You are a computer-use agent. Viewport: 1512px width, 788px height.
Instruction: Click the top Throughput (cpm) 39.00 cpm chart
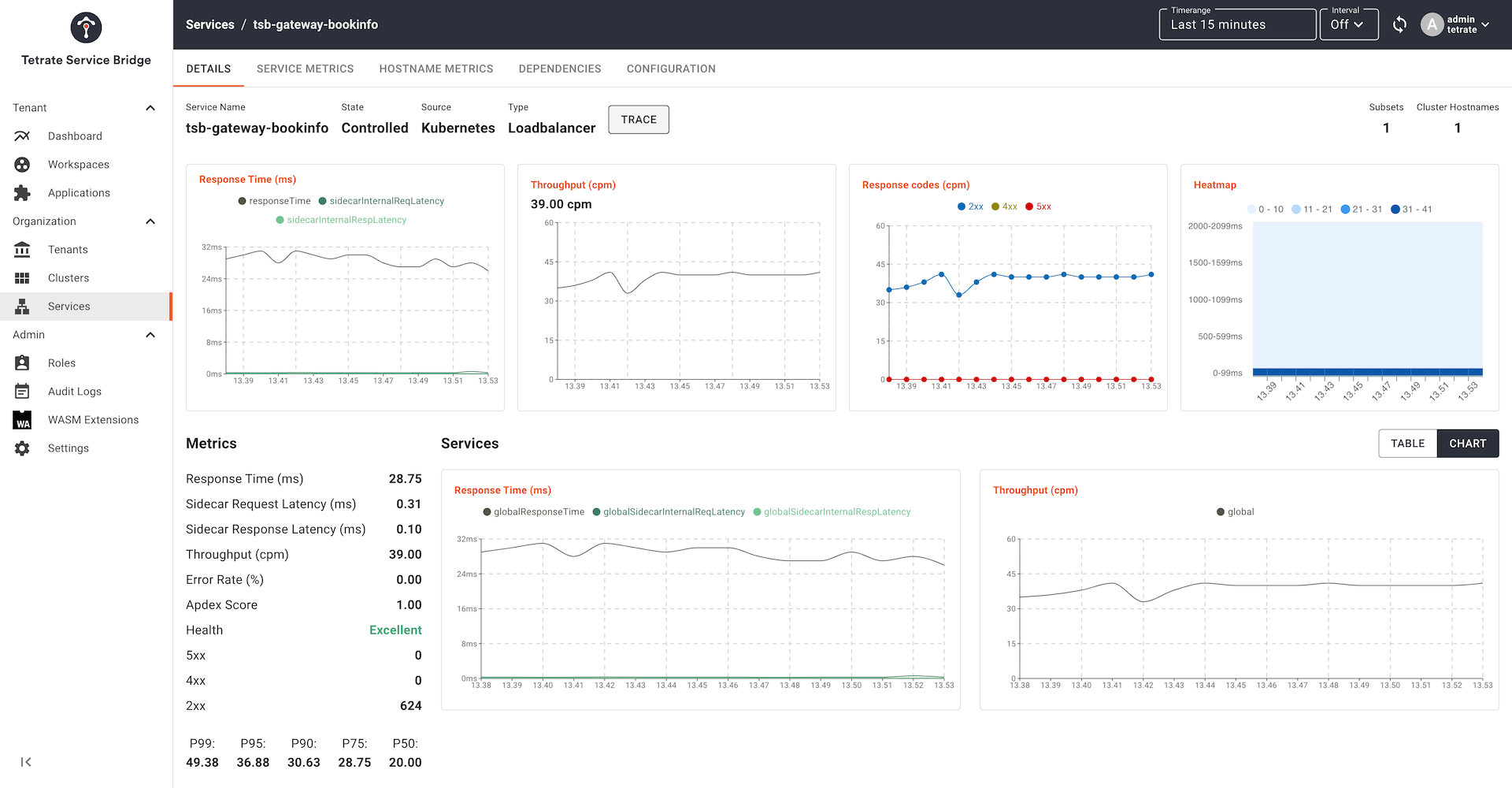click(x=676, y=287)
